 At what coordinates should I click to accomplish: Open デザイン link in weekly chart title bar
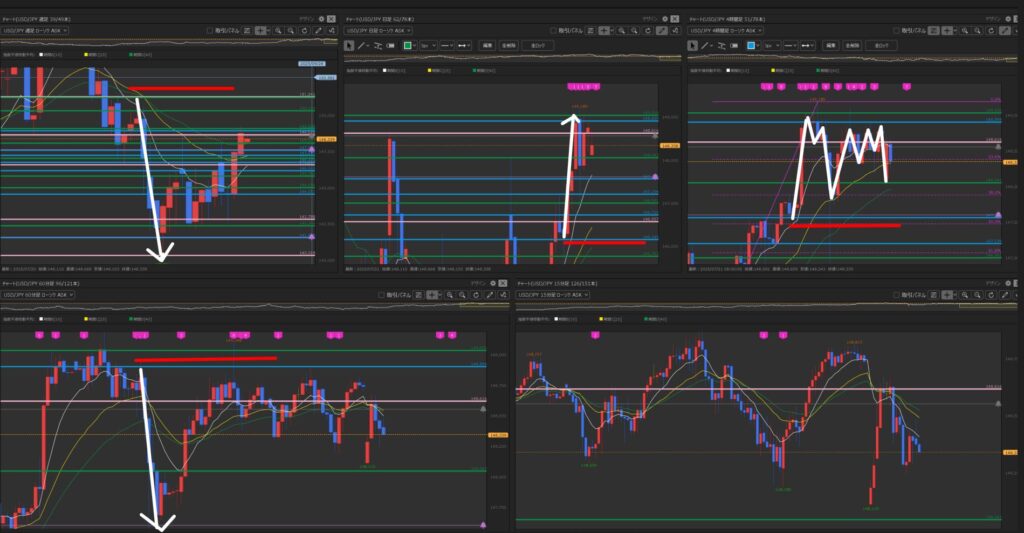click(x=307, y=19)
